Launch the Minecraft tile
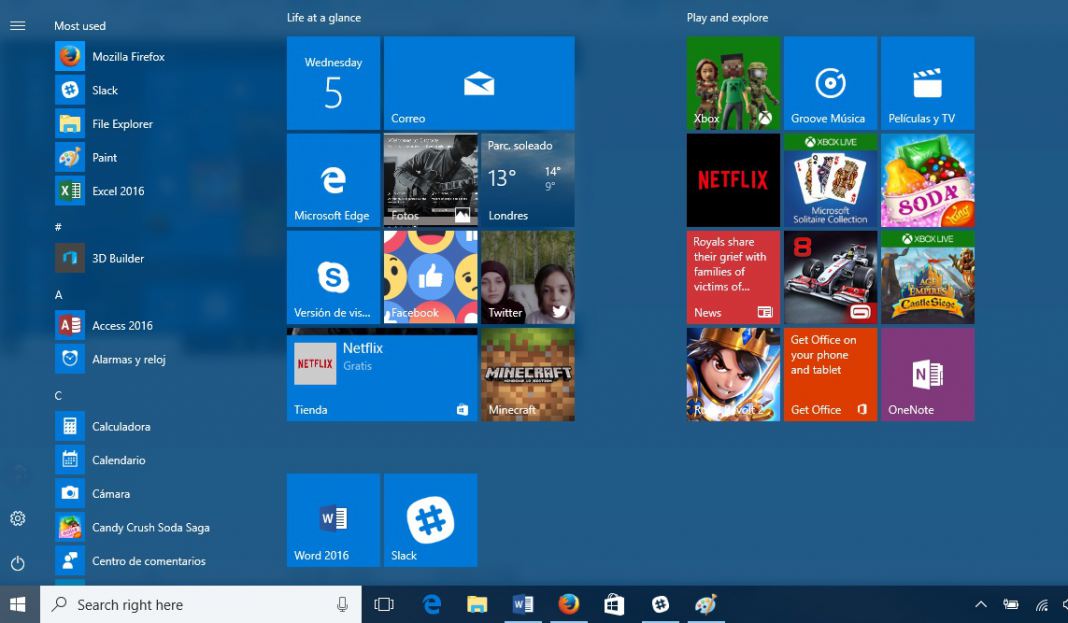This screenshot has width=1068, height=623. coord(528,374)
